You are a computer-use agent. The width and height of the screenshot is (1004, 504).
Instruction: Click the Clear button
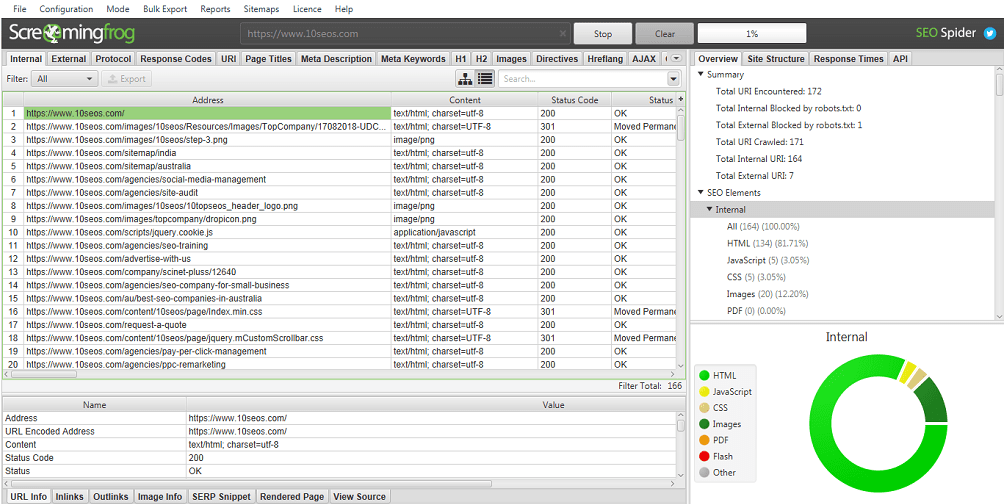click(665, 34)
